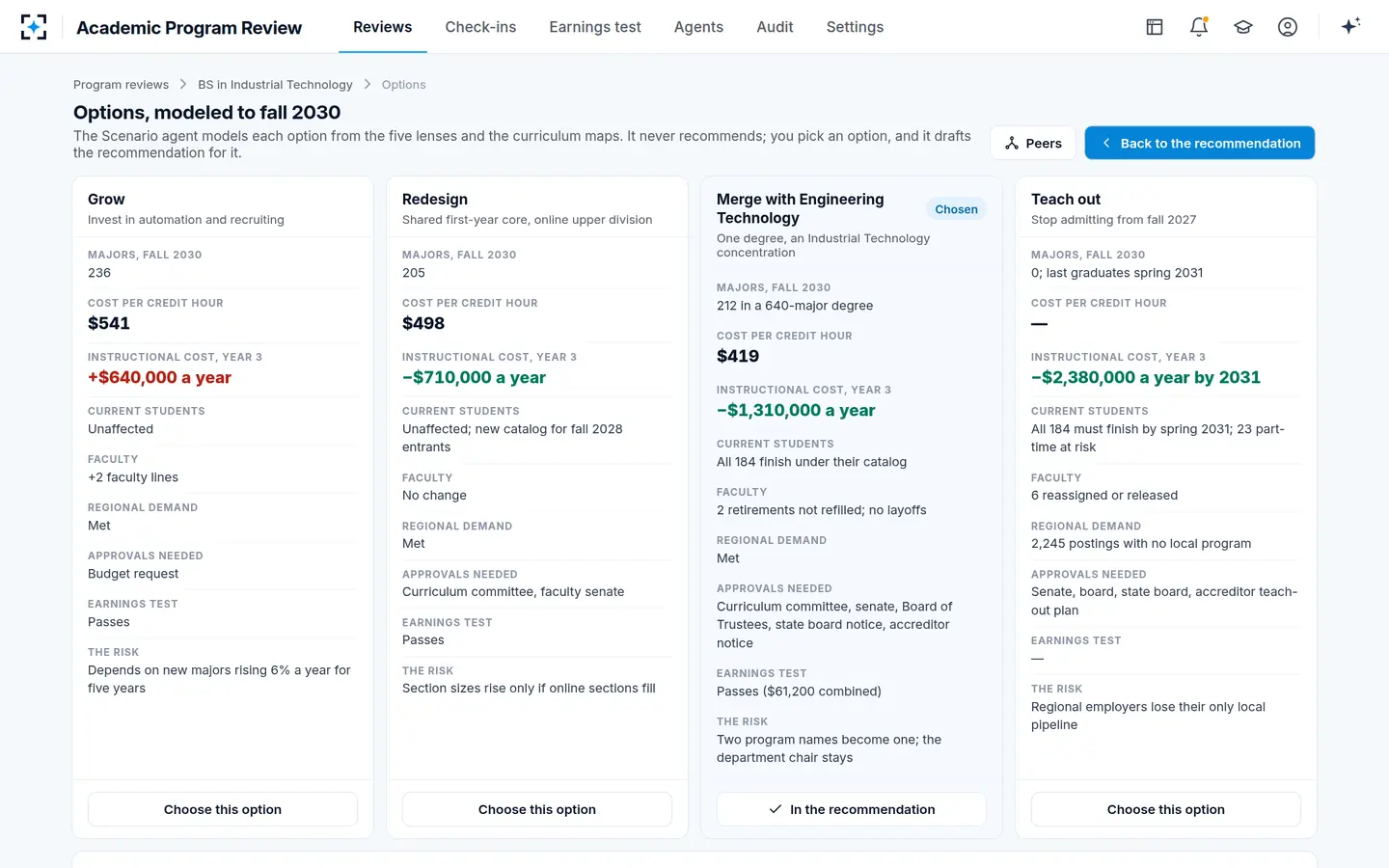
Task: Click the Peers button
Action: (x=1033, y=143)
